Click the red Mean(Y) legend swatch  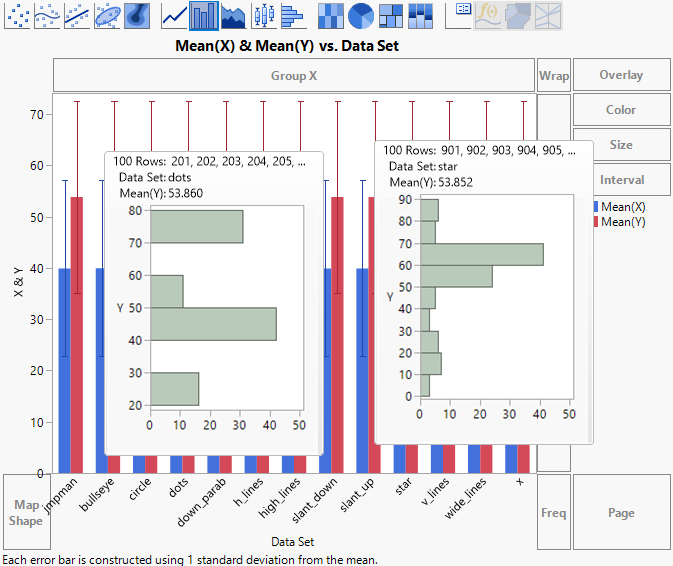point(597,221)
